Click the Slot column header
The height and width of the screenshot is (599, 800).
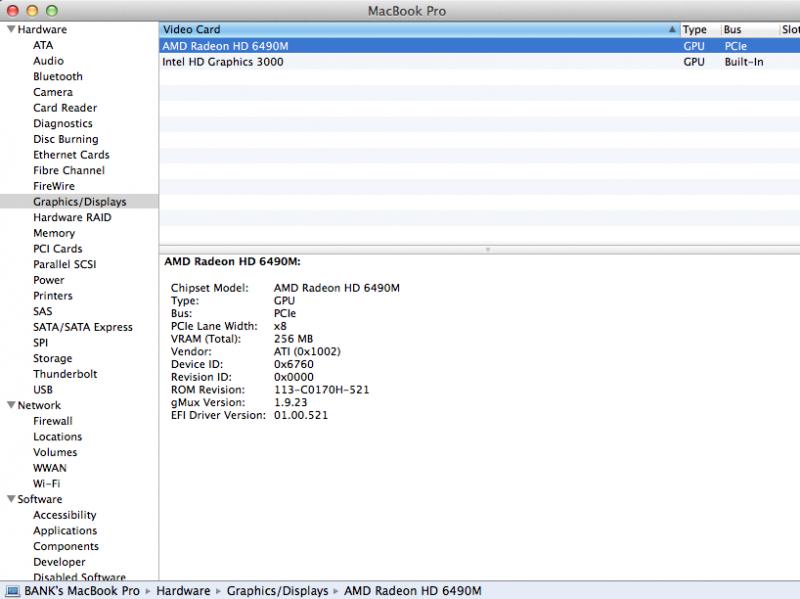790,30
